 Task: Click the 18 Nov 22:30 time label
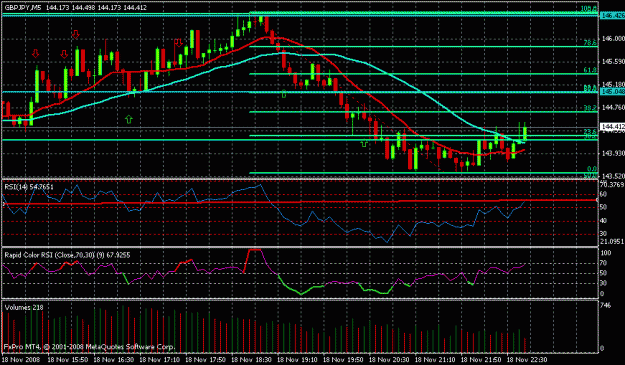click(x=527, y=359)
